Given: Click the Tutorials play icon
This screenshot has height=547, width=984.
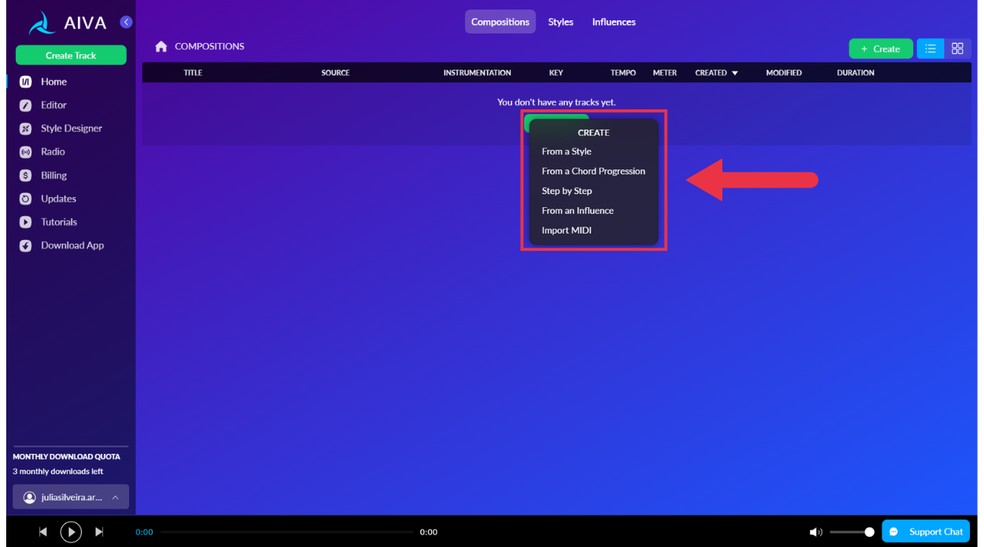Looking at the screenshot, I should [x=25, y=222].
